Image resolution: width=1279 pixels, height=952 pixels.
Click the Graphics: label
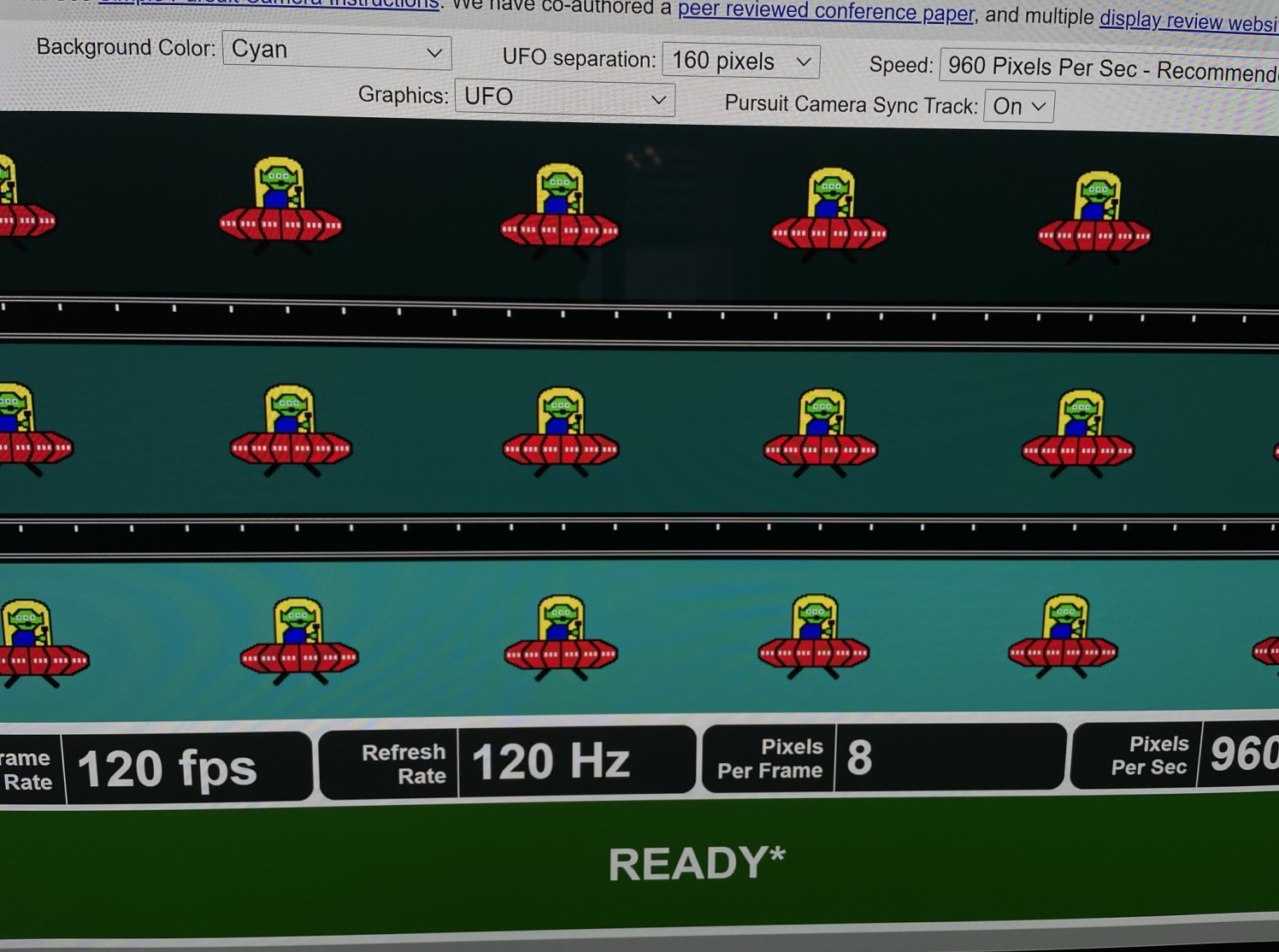[x=403, y=95]
